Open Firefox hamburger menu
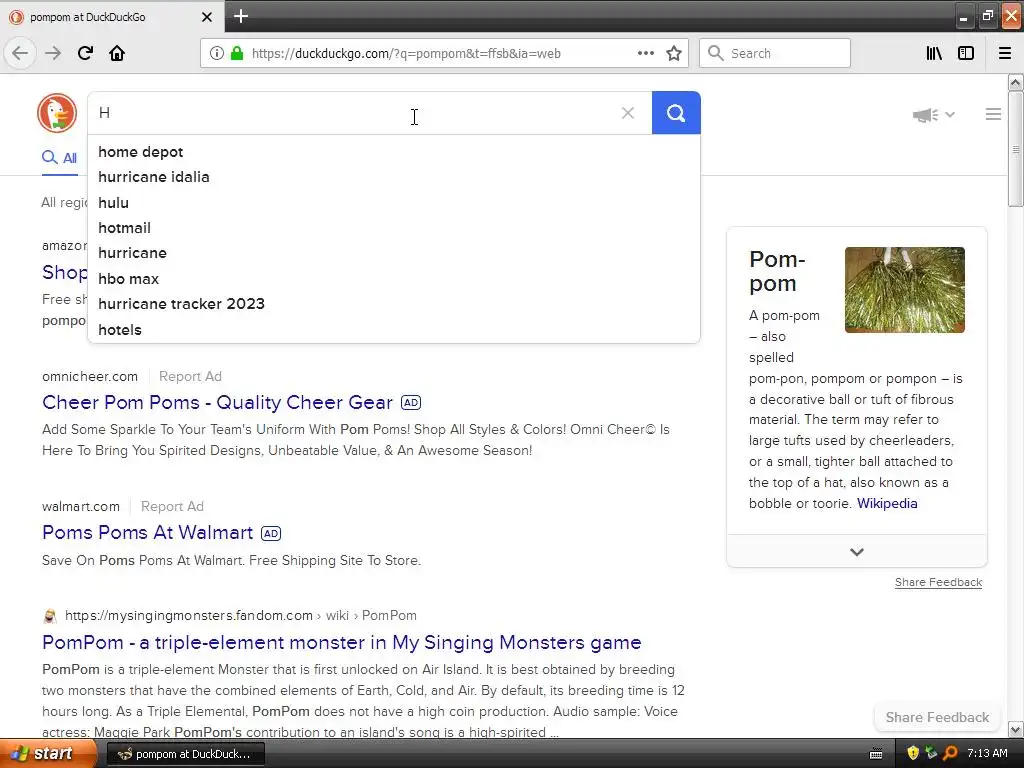 (x=1005, y=53)
